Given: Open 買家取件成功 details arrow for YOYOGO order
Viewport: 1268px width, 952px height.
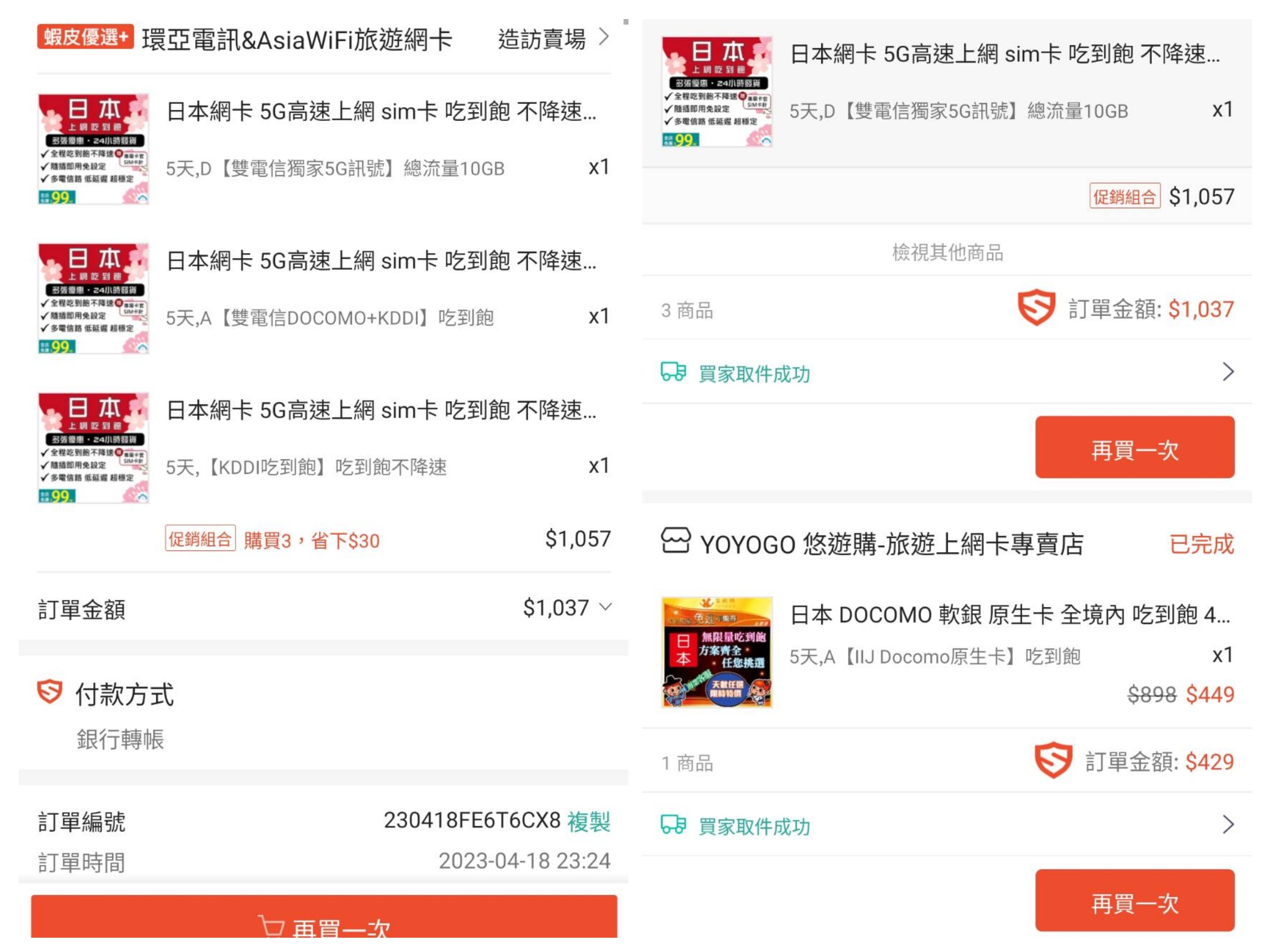Looking at the screenshot, I should coord(1228,824).
